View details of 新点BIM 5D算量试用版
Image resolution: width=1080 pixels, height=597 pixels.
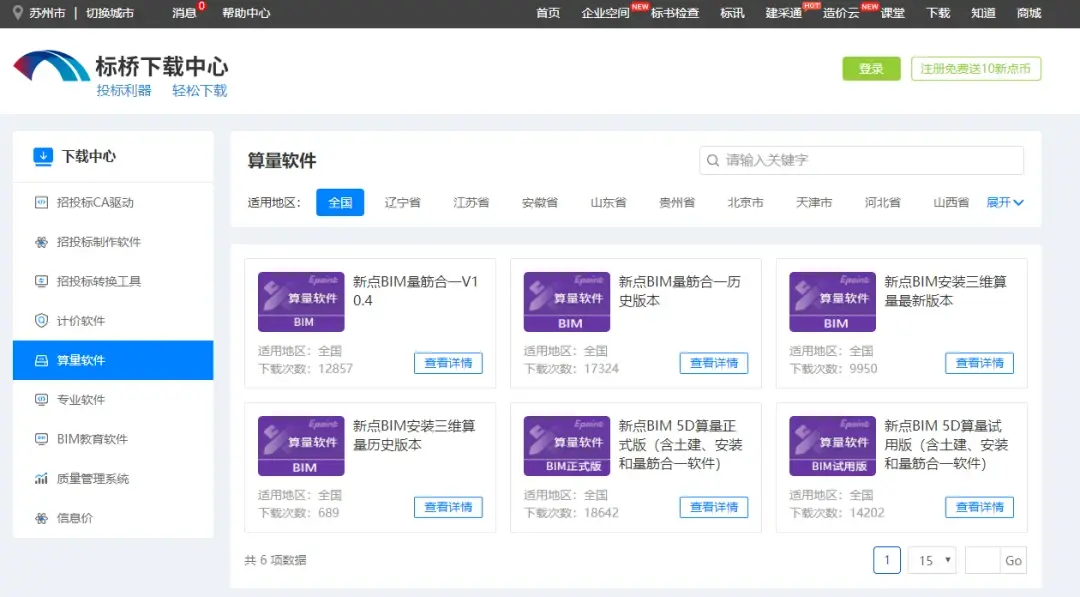click(x=979, y=507)
